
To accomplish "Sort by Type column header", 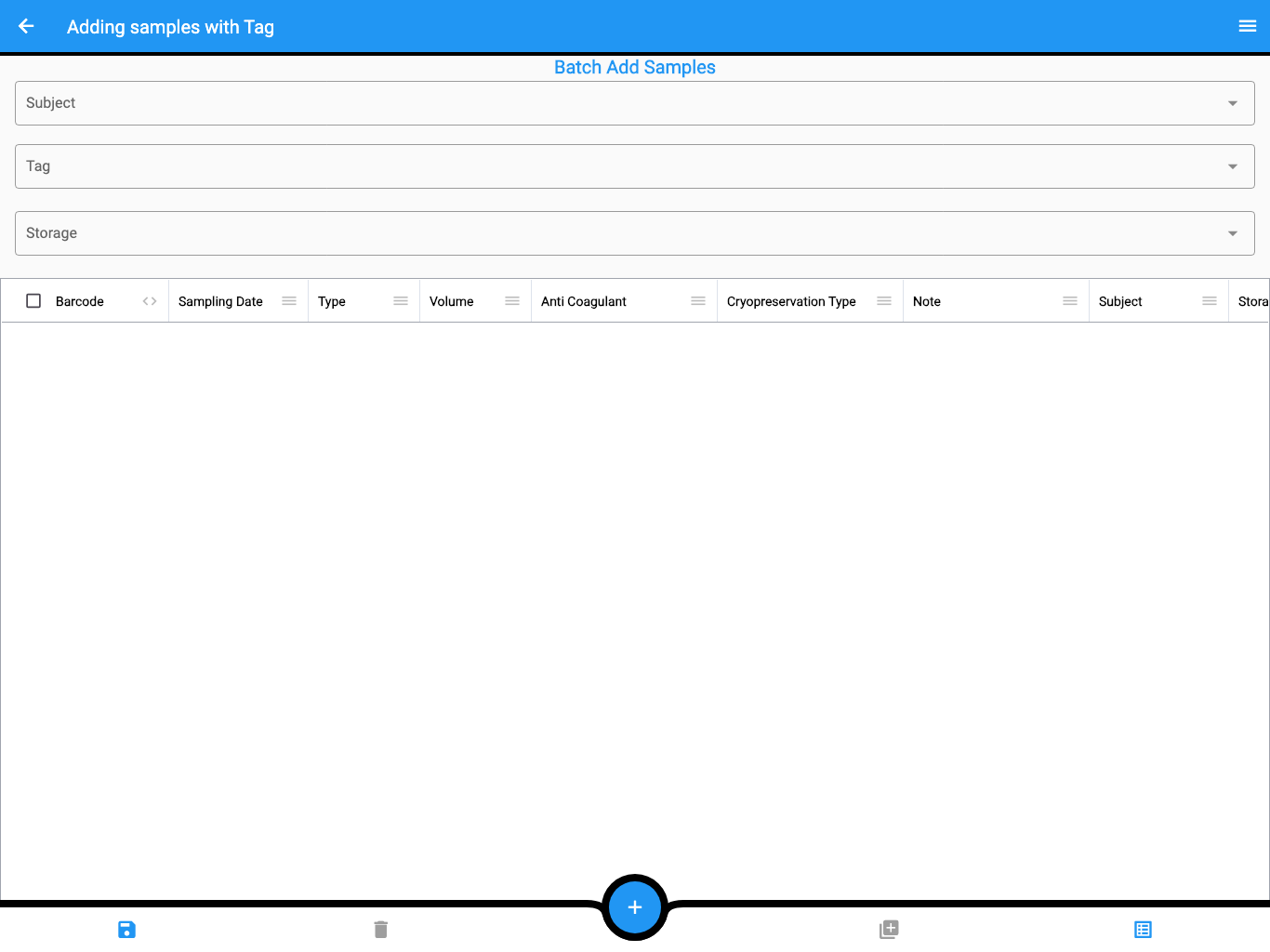I will click(x=332, y=301).
